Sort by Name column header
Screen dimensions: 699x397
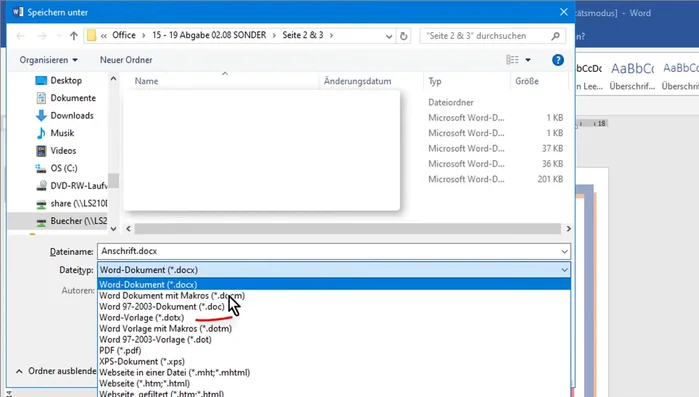click(146, 81)
